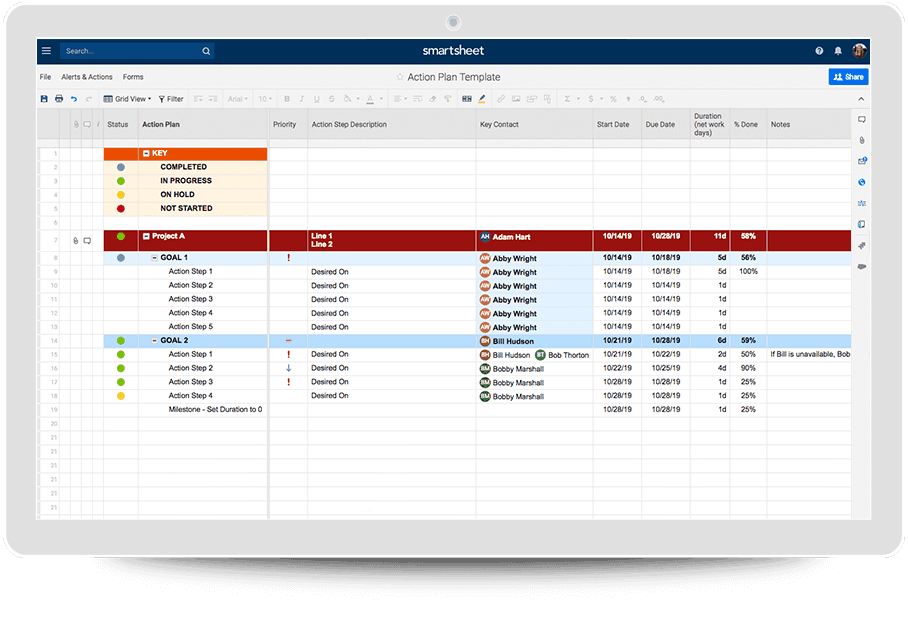
Task: Toggle bold formatting in the toolbar
Action: (287, 99)
